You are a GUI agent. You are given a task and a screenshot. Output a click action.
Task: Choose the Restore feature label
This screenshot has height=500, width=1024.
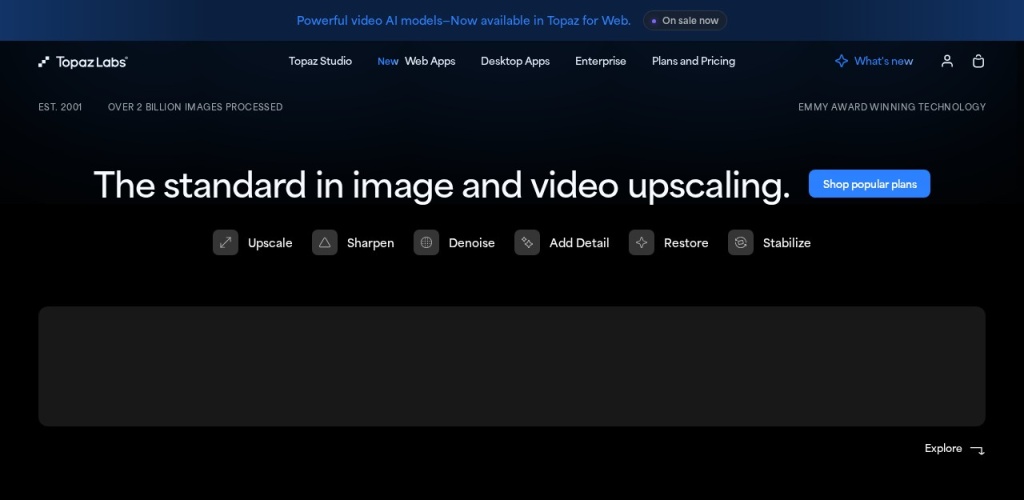pyautogui.click(x=686, y=243)
